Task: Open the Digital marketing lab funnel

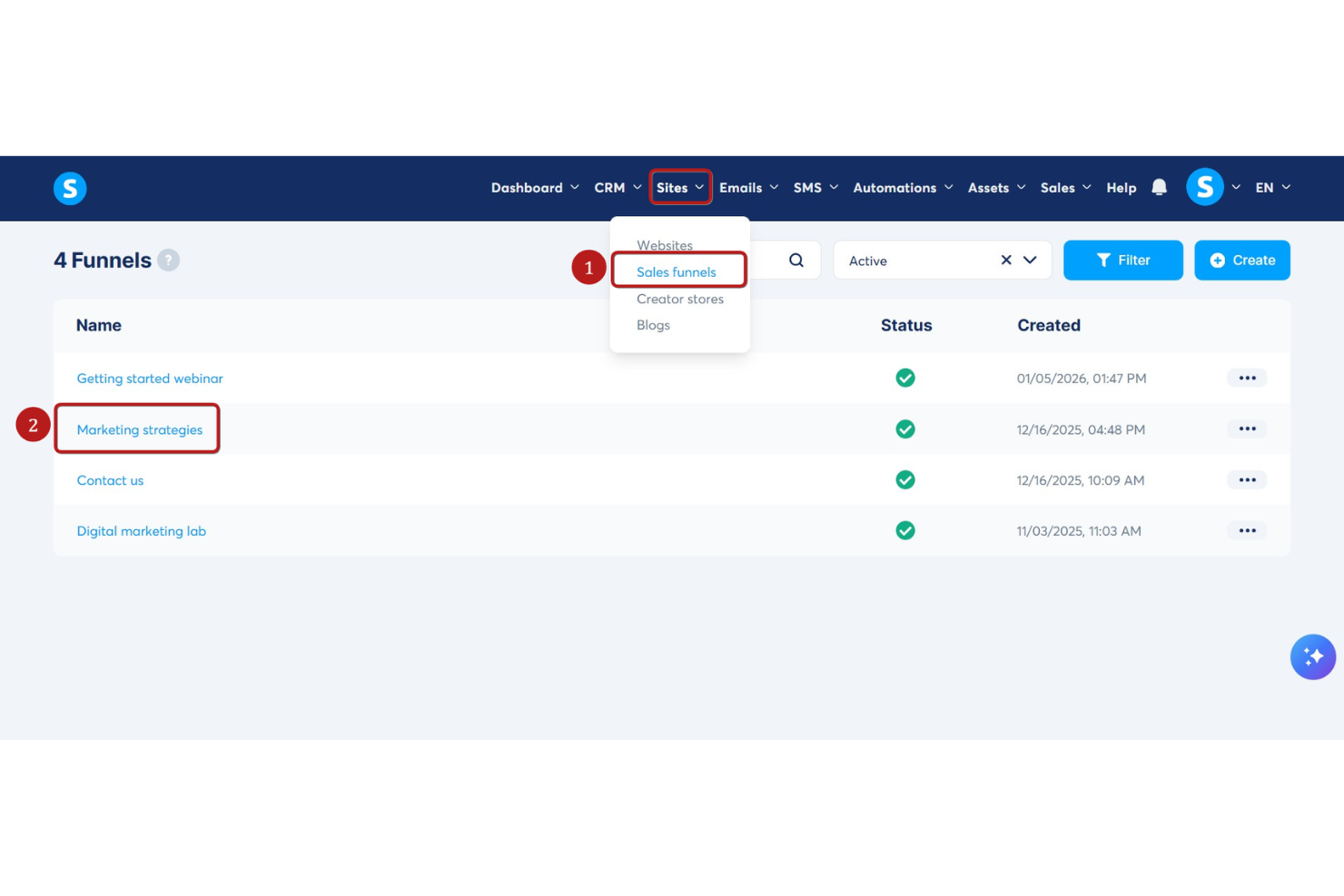Action: (x=142, y=531)
